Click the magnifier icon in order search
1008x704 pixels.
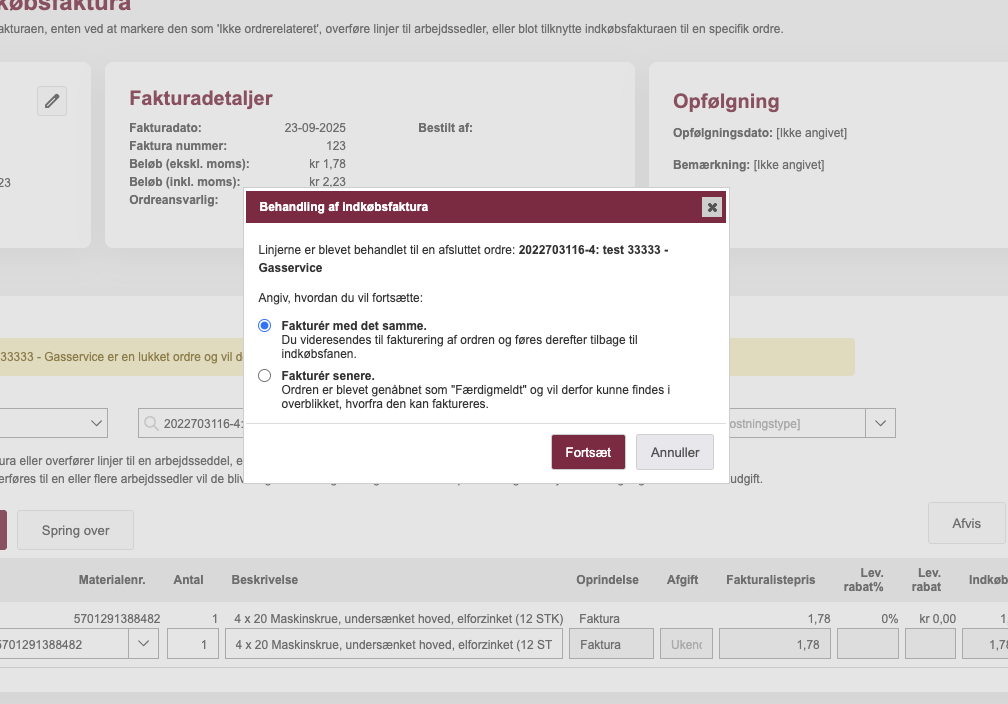(x=152, y=424)
